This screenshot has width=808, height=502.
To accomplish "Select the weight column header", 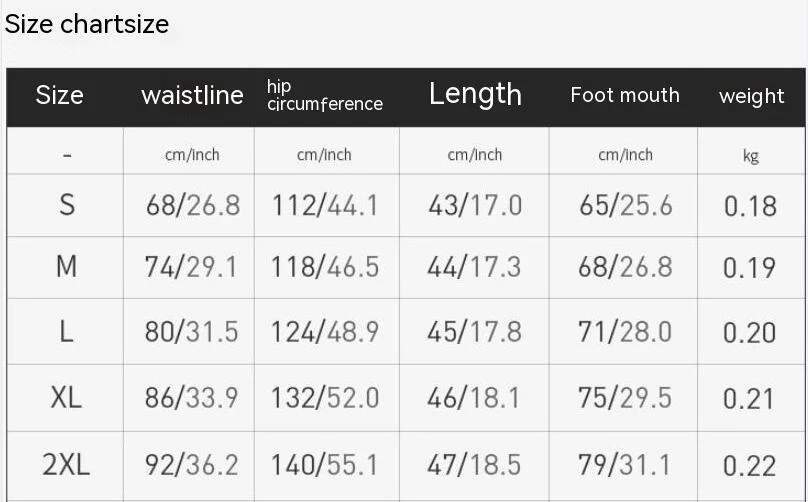I will point(752,96).
